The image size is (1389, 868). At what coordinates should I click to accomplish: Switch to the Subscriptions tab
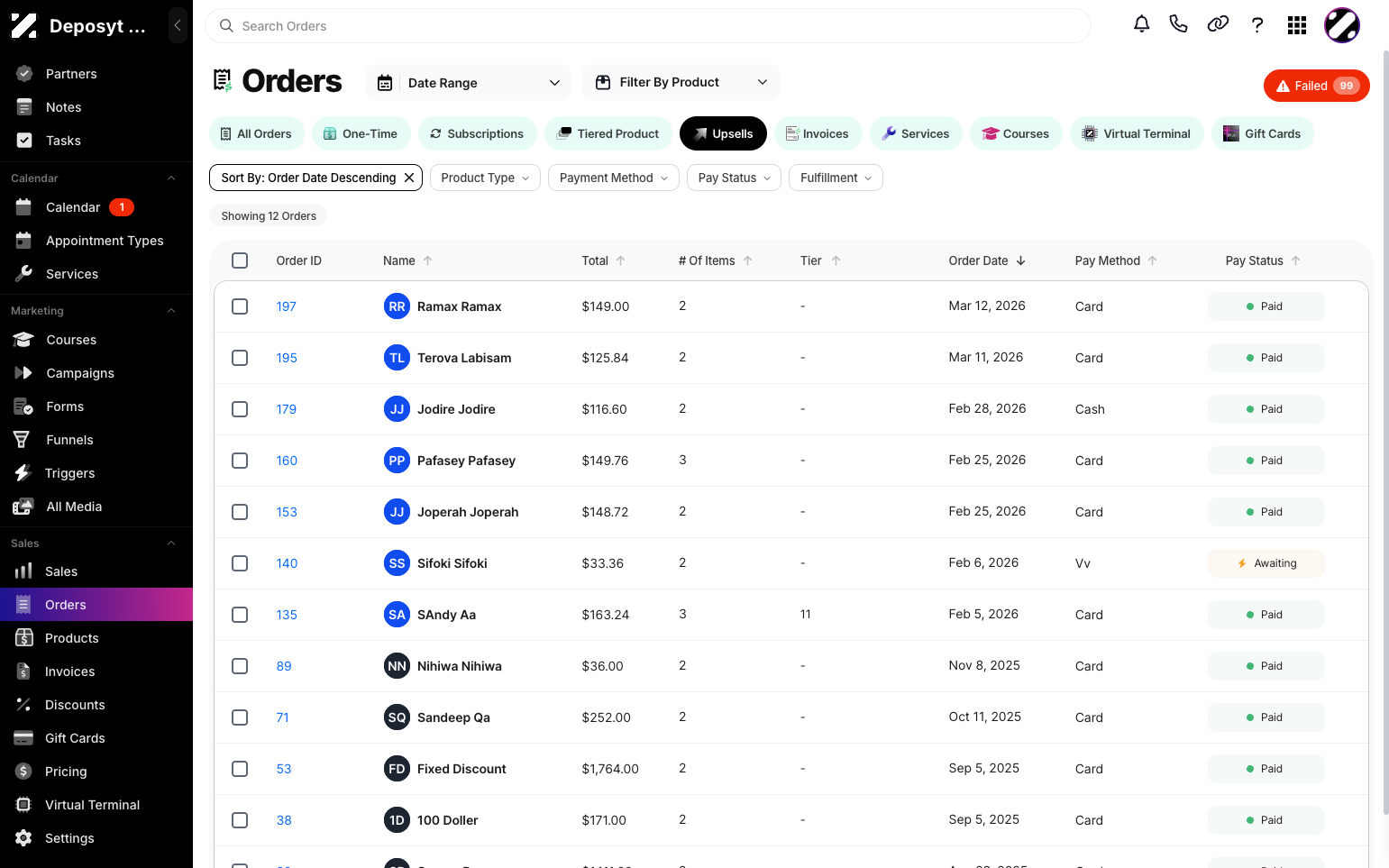[x=477, y=133]
